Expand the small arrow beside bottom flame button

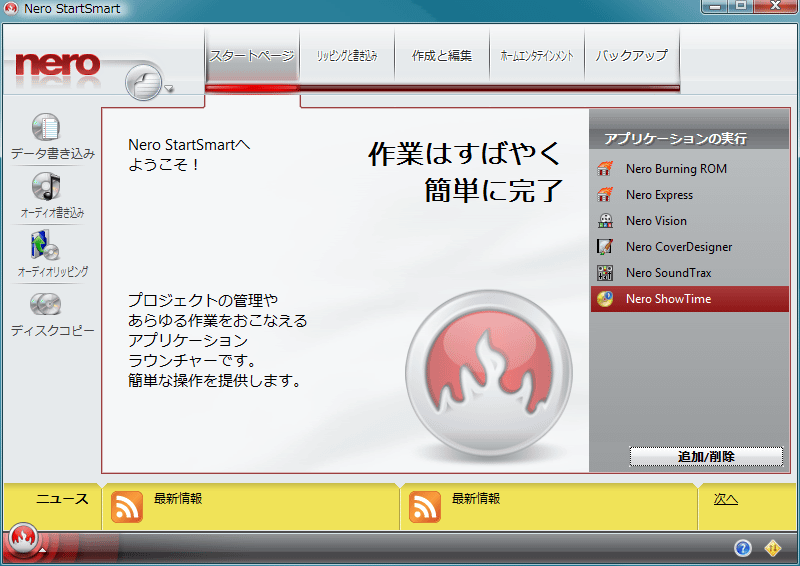tap(43, 550)
